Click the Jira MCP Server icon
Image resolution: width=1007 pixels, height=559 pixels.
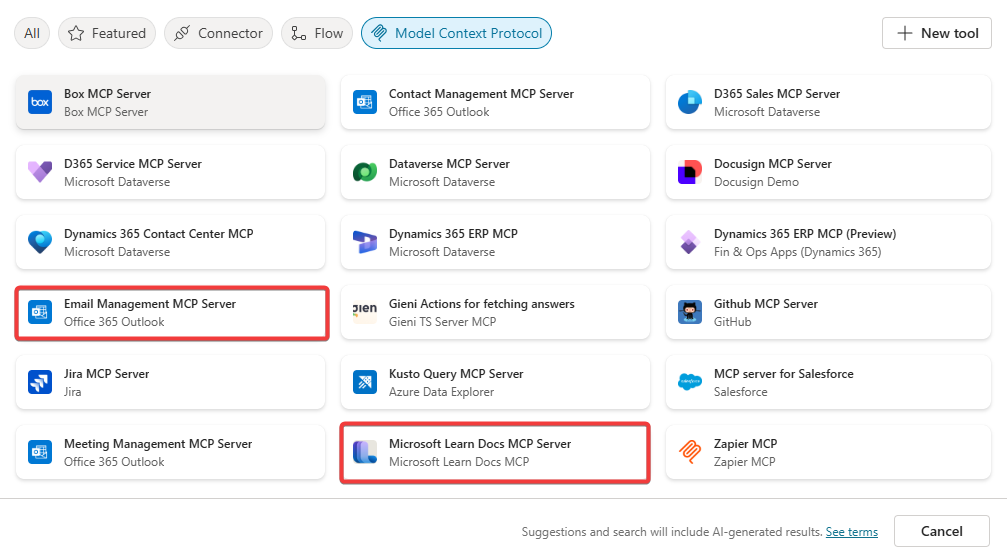pyautogui.click(x=40, y=382)
